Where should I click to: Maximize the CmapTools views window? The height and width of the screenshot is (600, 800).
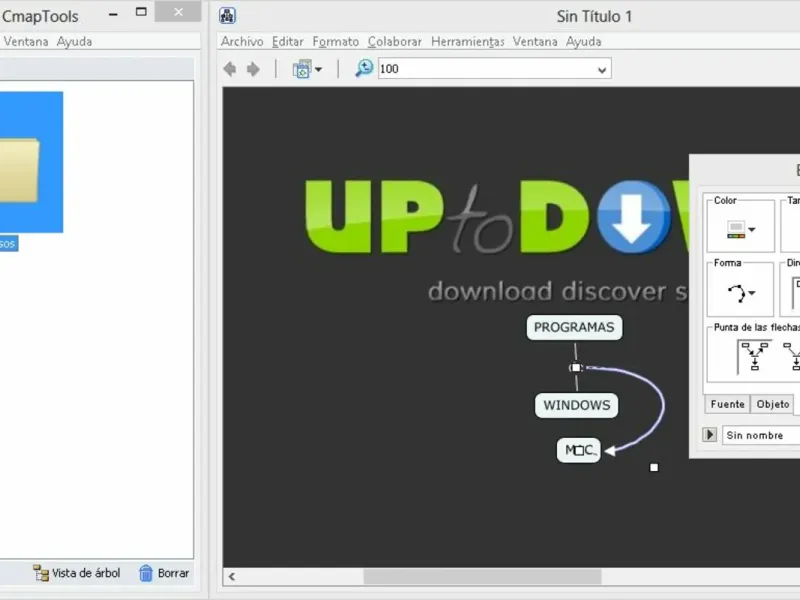tap(141, 12)
